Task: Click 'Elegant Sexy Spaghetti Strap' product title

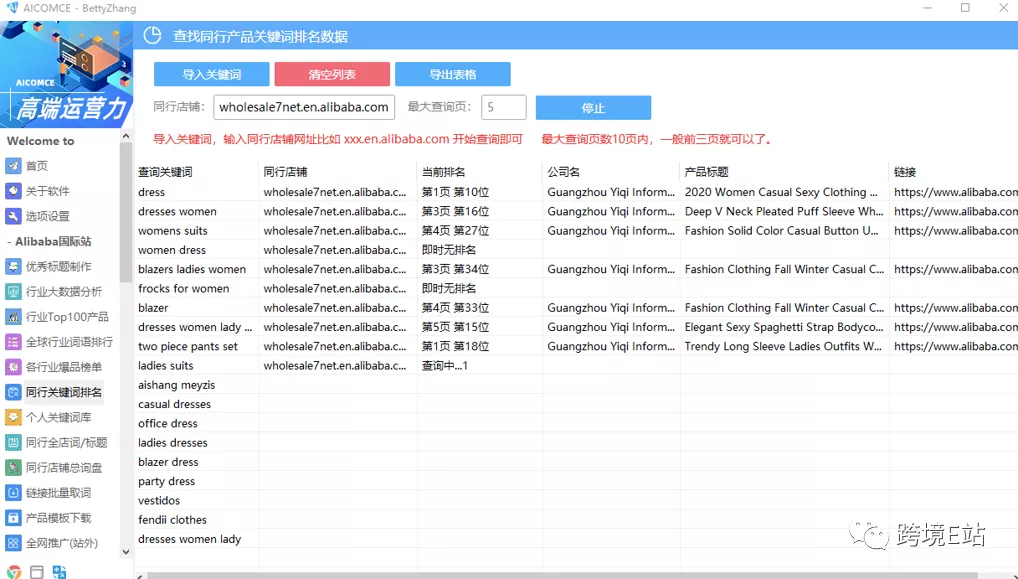Action: tap(784, 327)
